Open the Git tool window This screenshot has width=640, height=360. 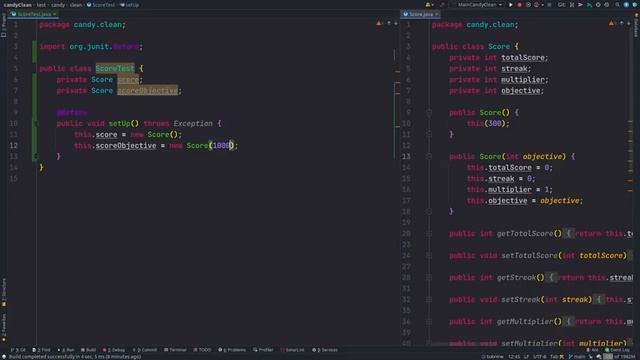point(18,350)
